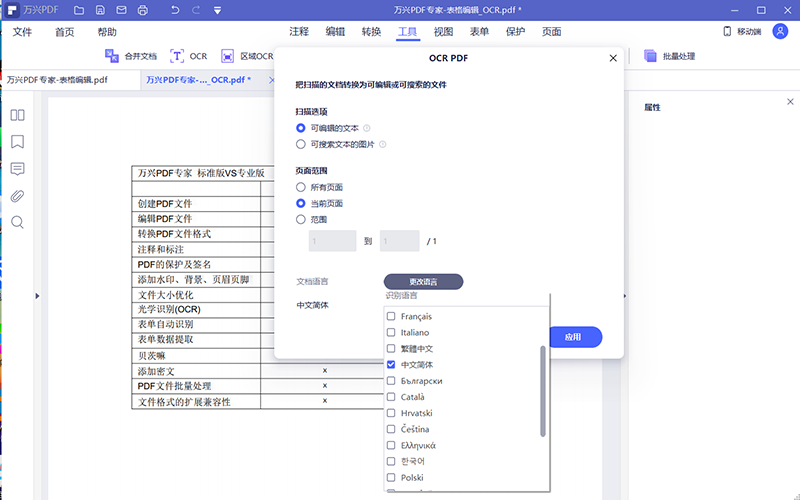Open the quick access dropdown arrow
The height and width of the screenshot is (500, 800).
point(217,10)
